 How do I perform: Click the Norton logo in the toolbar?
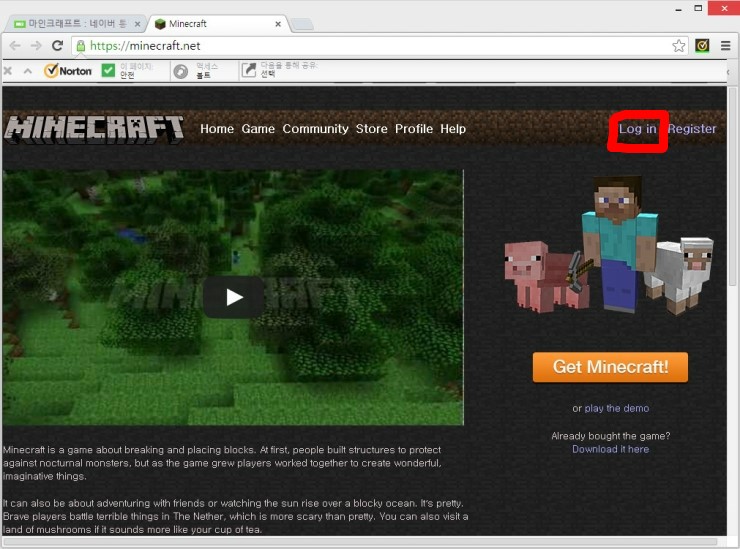(x=67, y=71)
